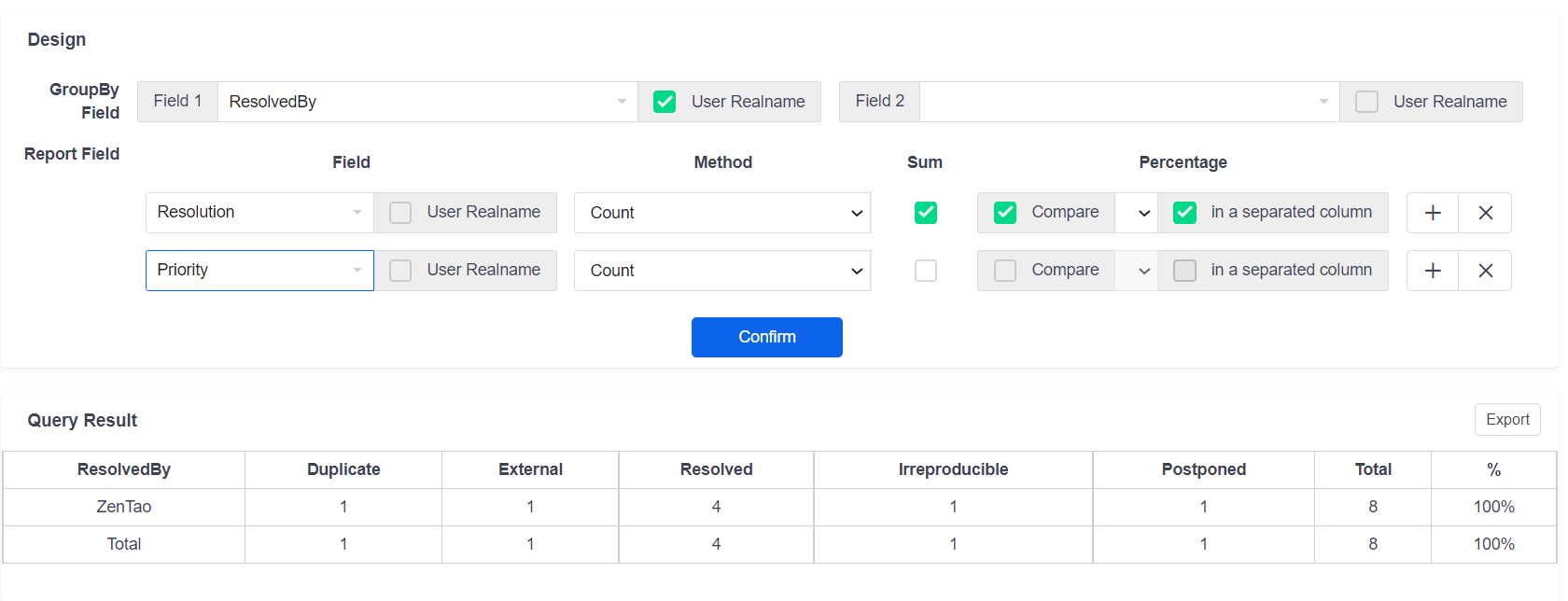Screen dimensions: 1568x601
Task: Check User Realname beside Resolution field
Action: point(400,213)
